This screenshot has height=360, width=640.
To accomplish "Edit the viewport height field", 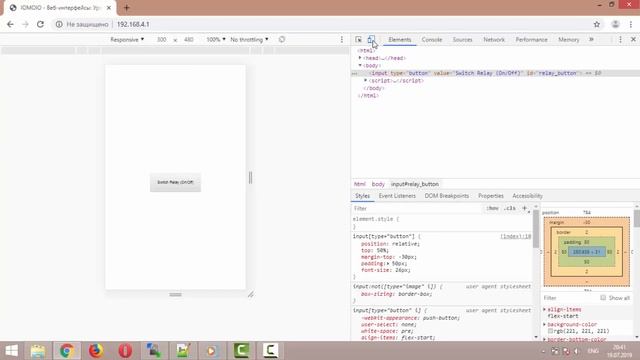I will coord(189,40).
